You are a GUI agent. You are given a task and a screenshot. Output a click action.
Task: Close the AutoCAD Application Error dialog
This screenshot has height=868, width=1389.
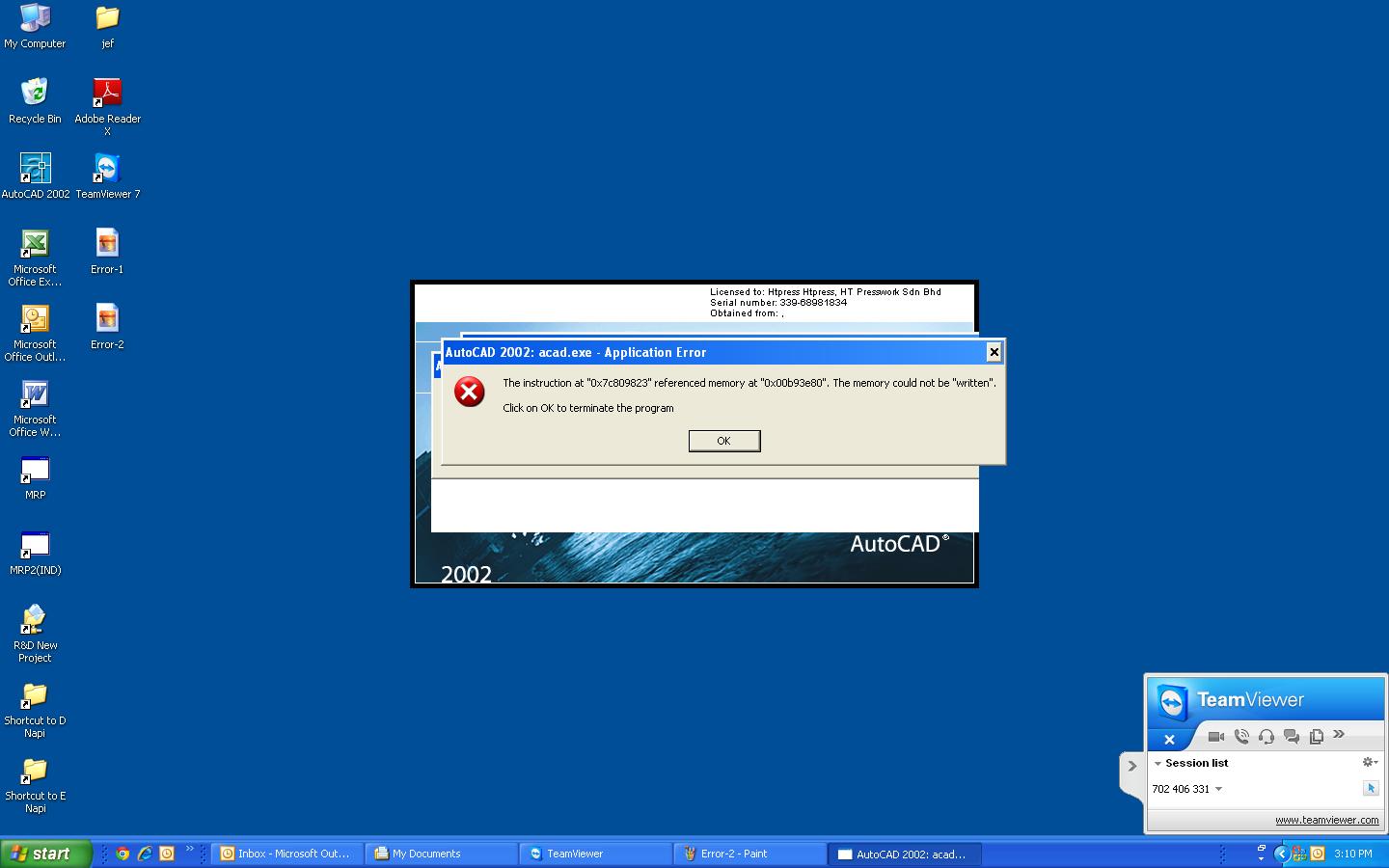coord(994,352)
